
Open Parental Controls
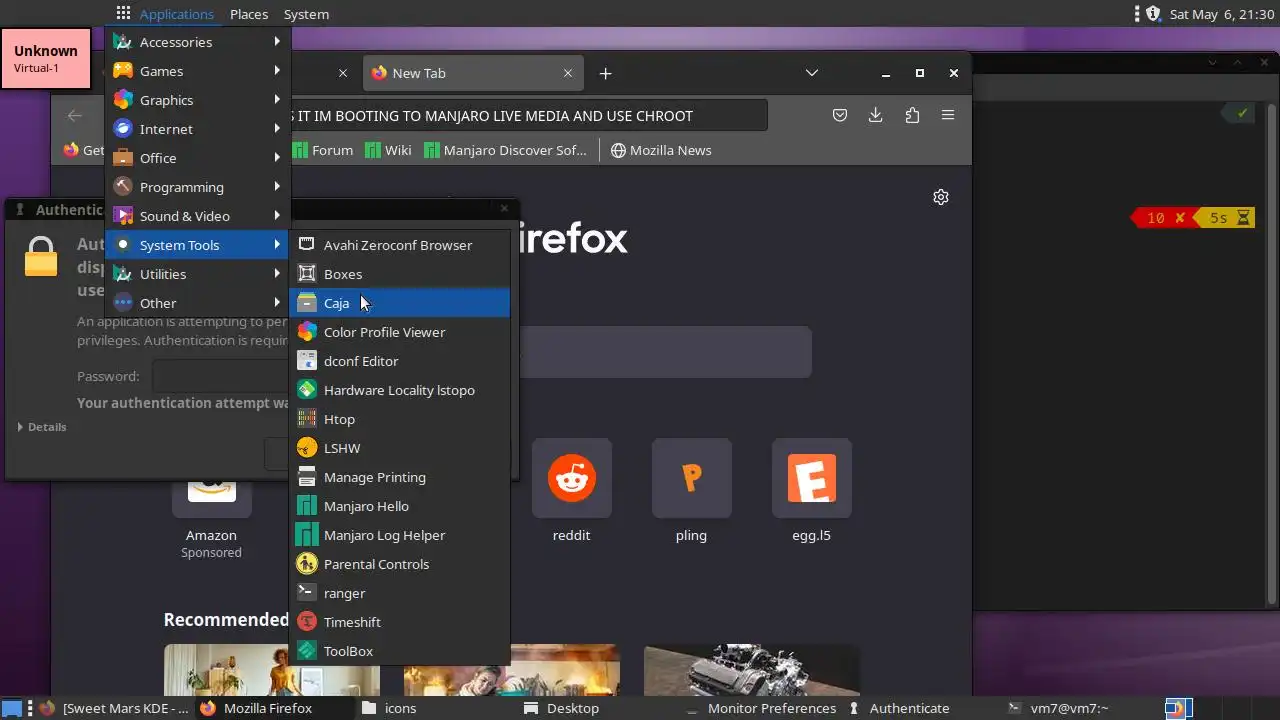(x=399, y=564)
